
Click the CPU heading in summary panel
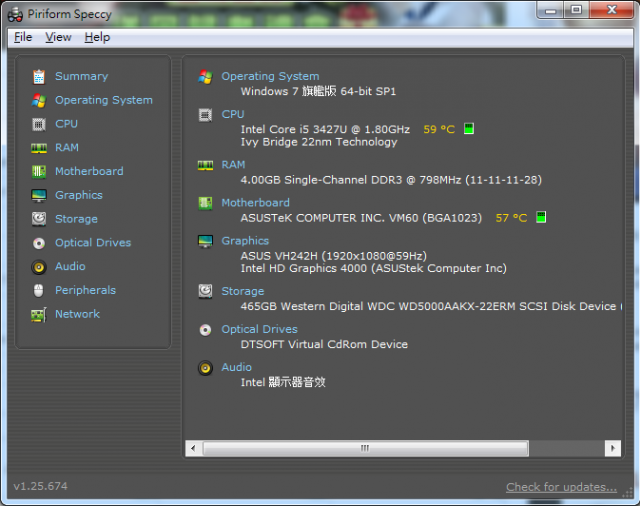(x=233, y=114)
